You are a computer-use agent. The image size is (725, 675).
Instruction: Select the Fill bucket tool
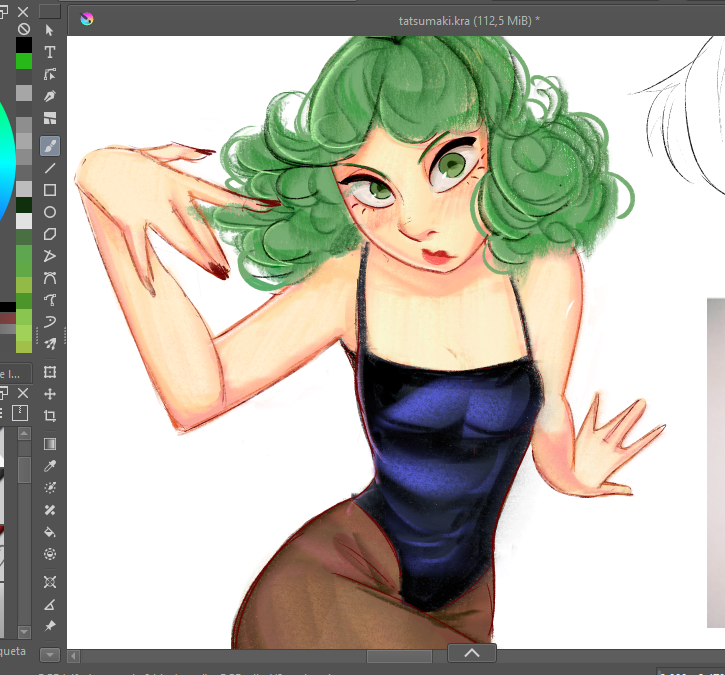tap(49, 532)
